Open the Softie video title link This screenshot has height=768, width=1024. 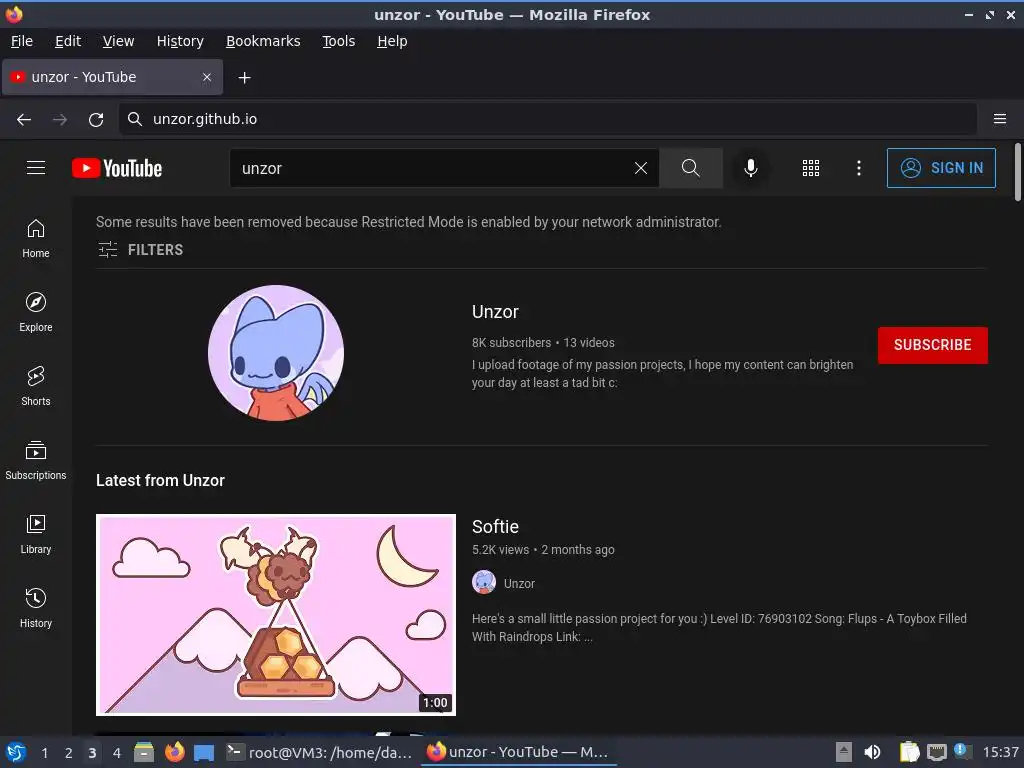click(x=495, y=526)
